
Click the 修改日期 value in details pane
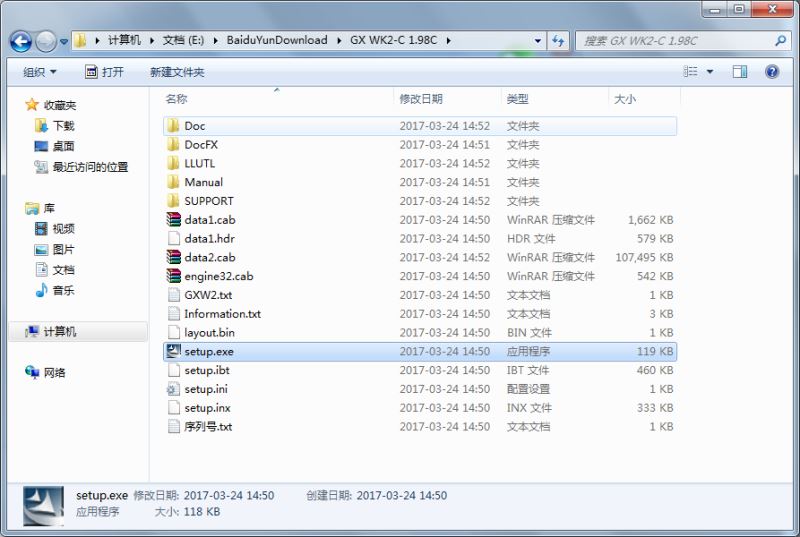pyautogui.click(x=229, y=495)
